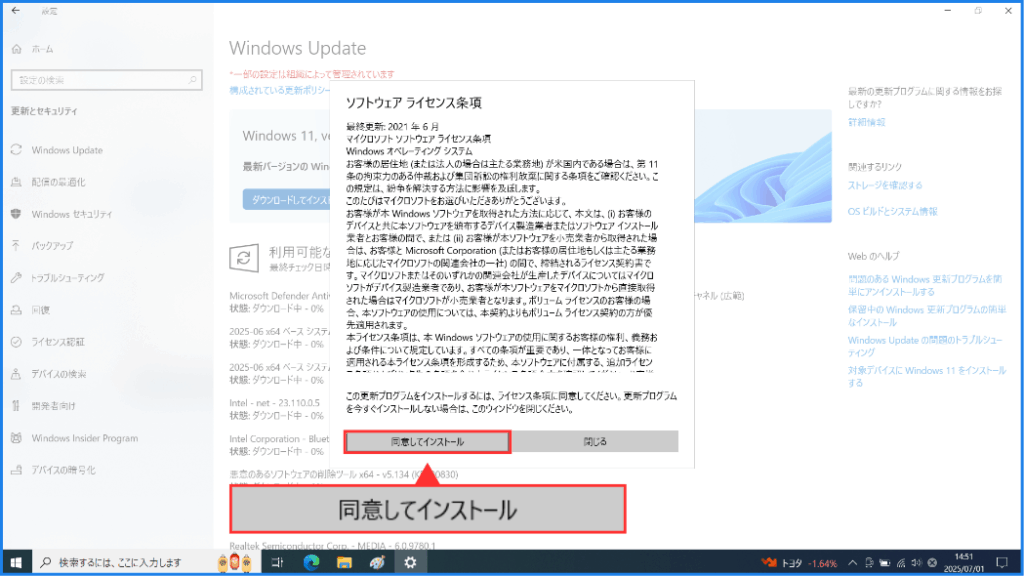Click the volume icon in system tray

(x=916, y=563)
